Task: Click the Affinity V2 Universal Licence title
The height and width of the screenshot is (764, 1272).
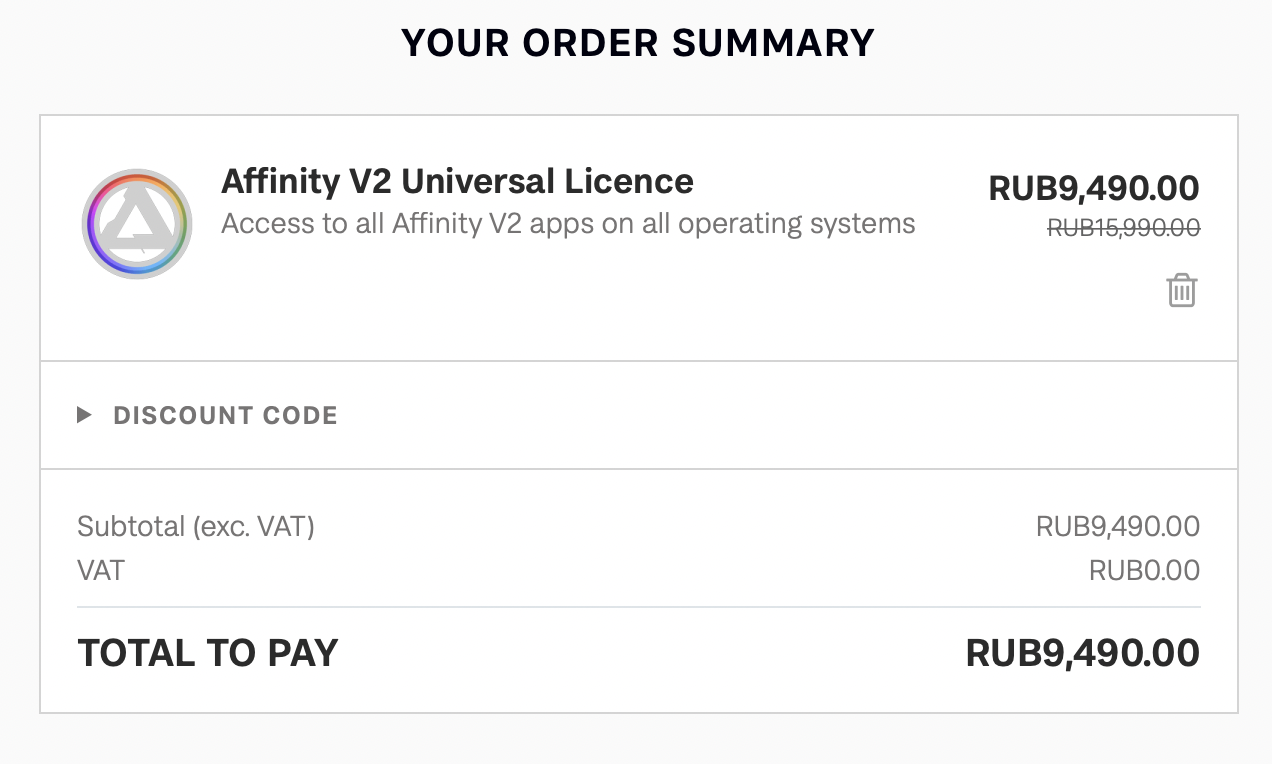Action: (457, 181)
